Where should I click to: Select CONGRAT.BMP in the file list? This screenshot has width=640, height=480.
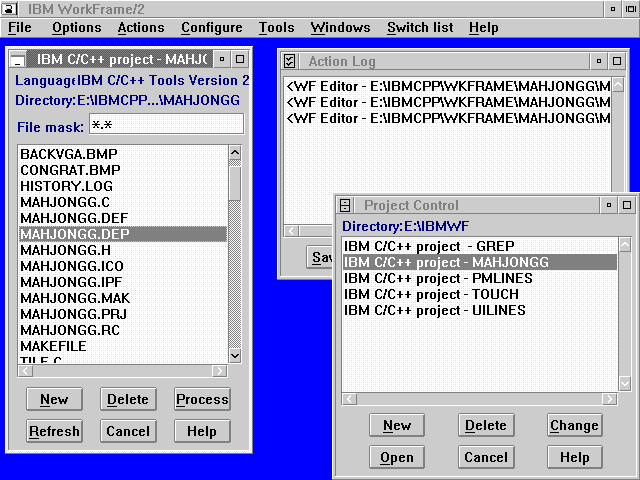click(123, 170)
